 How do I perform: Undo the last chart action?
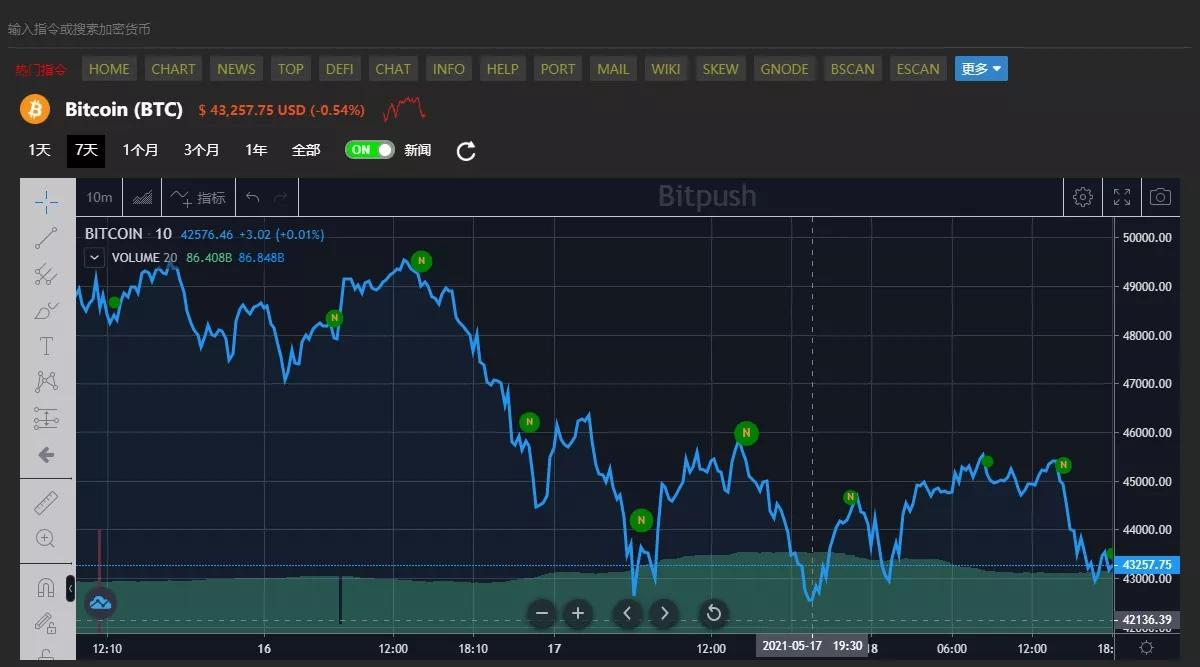coord(253,198)
